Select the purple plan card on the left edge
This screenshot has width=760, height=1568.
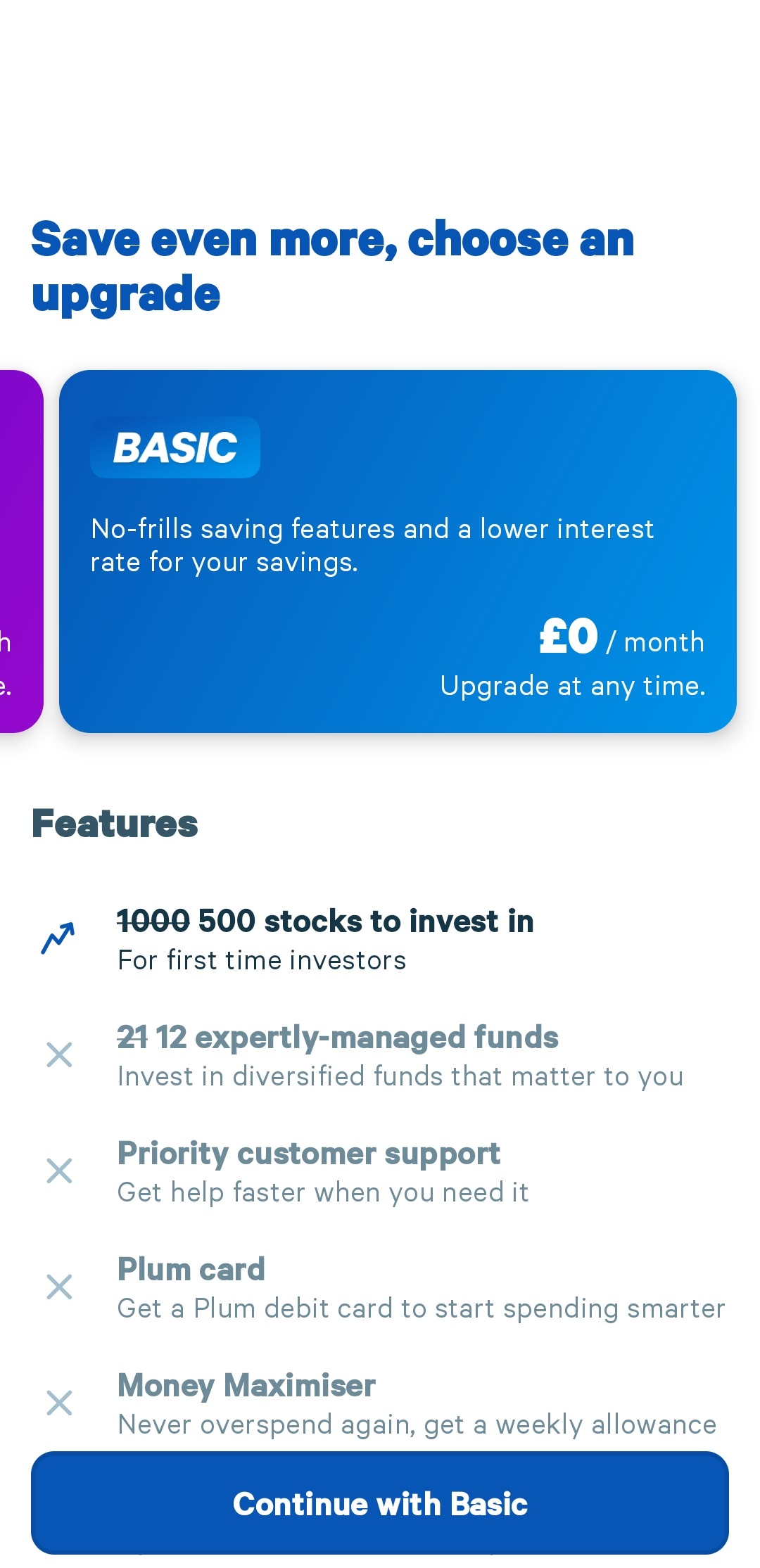click(20, 551)
